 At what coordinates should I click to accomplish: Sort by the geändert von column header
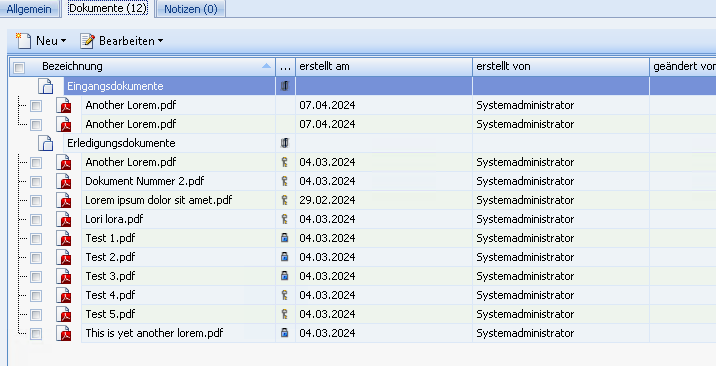[683, 67]
